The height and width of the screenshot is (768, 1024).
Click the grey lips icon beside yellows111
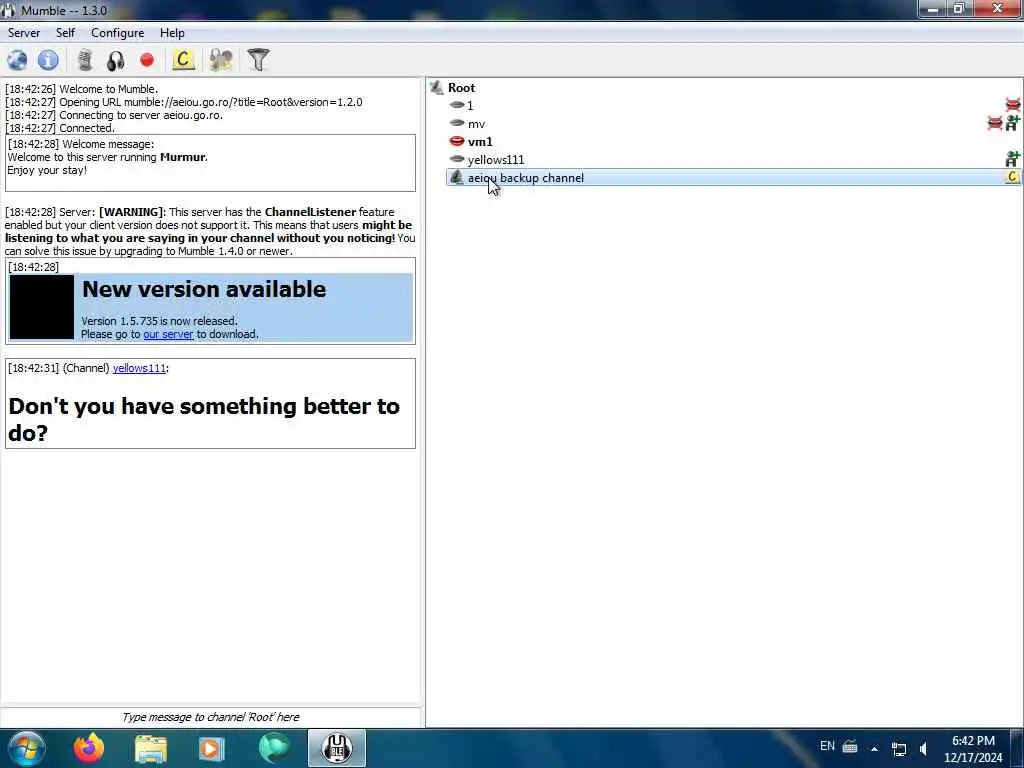point(457,159)
